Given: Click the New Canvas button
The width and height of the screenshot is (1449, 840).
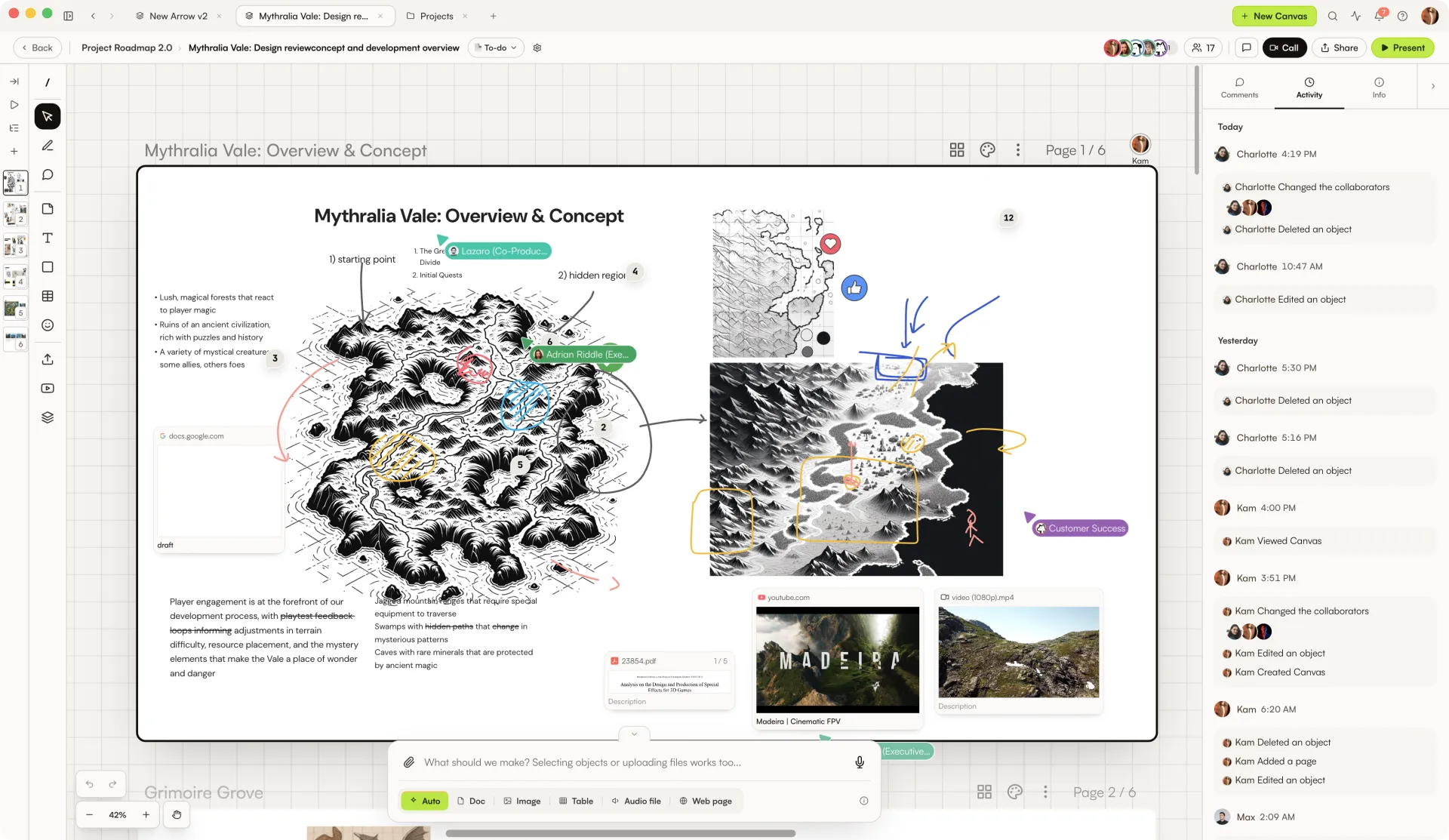Looking at the screenshot, I should pyautogui.click(x=1274, y=16).
